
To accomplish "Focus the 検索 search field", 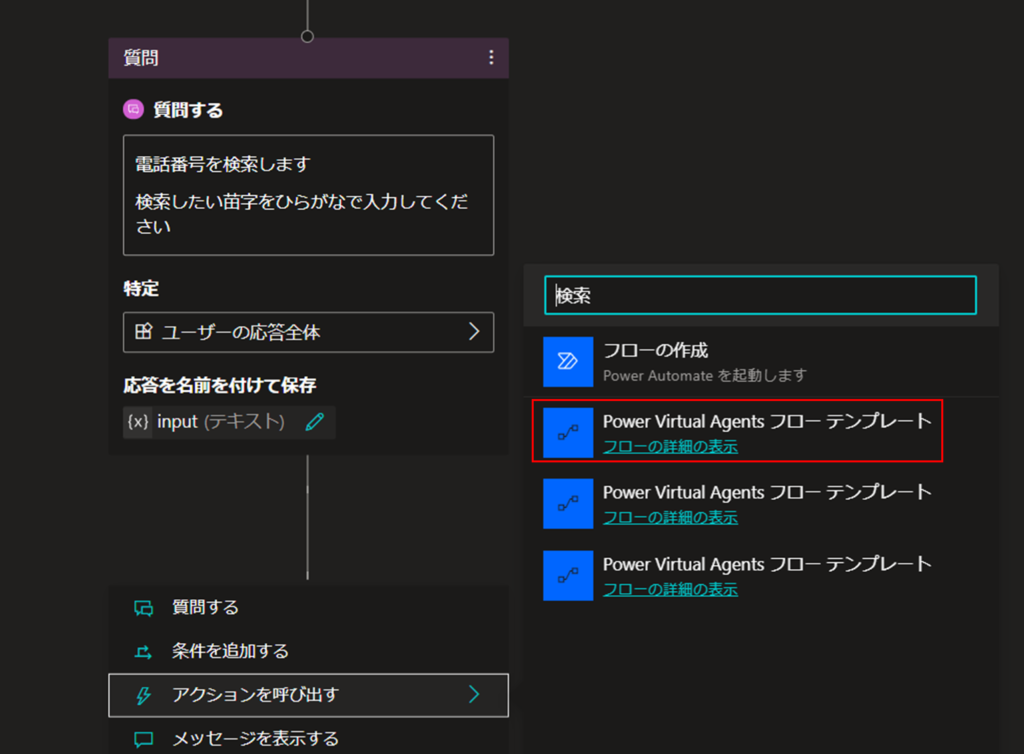I will 760,295.
